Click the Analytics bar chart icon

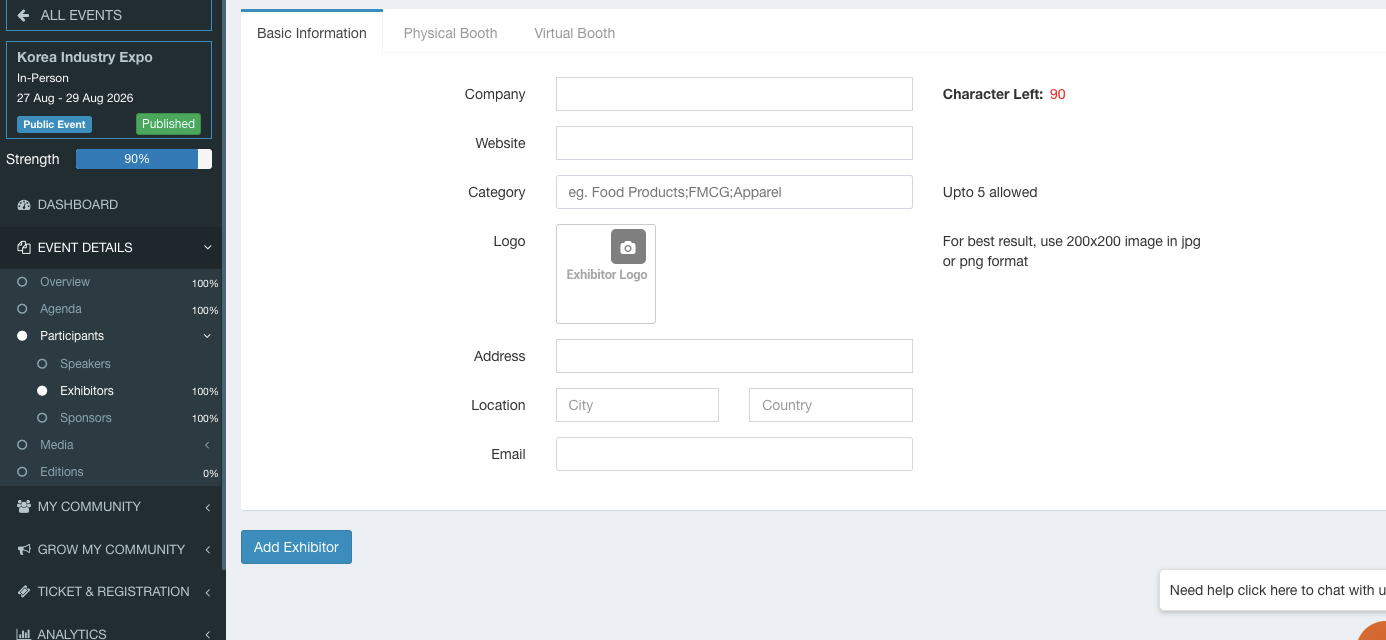(24, 634)
